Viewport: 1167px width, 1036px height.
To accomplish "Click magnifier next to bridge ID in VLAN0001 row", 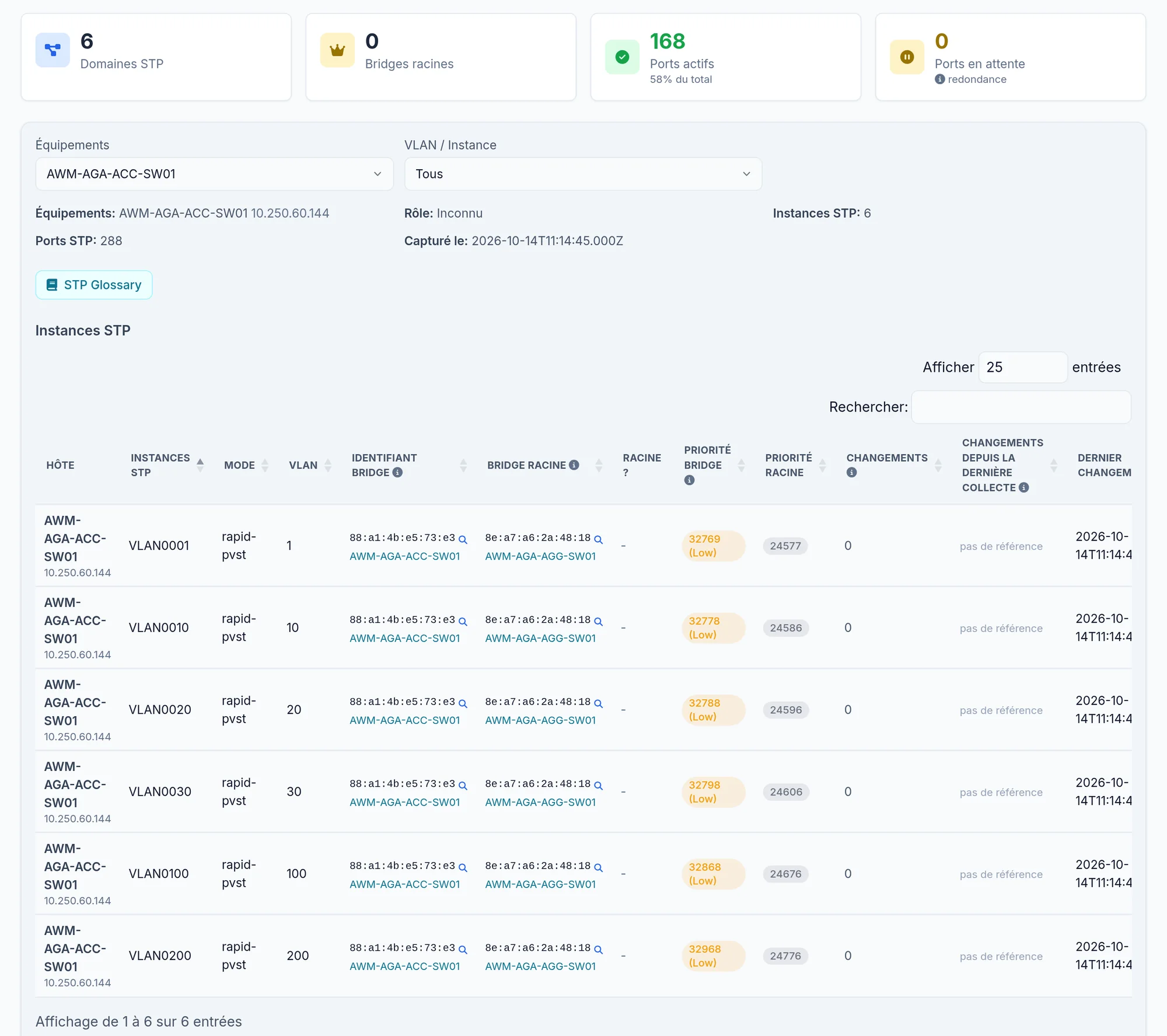I will pyautogui.click(x=463, y=539).
